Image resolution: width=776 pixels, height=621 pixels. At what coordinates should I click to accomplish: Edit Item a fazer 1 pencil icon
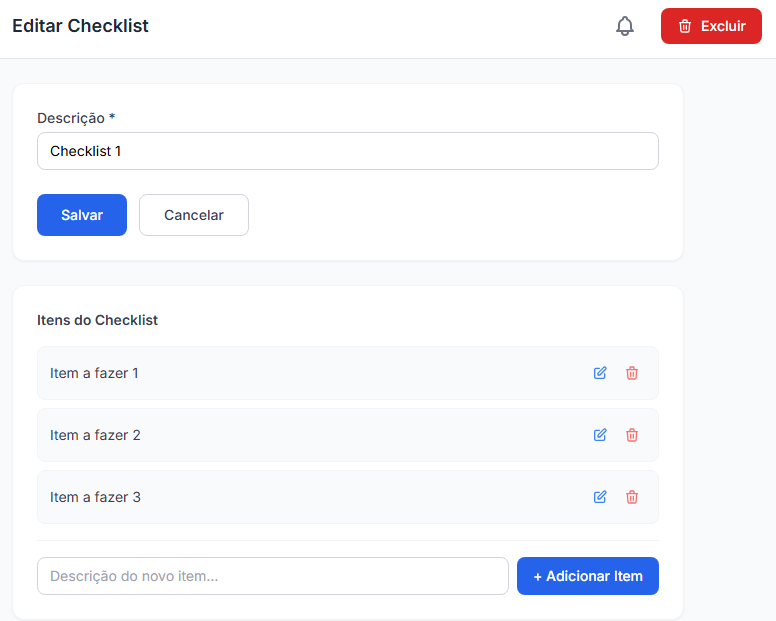(x=600, y=373)
